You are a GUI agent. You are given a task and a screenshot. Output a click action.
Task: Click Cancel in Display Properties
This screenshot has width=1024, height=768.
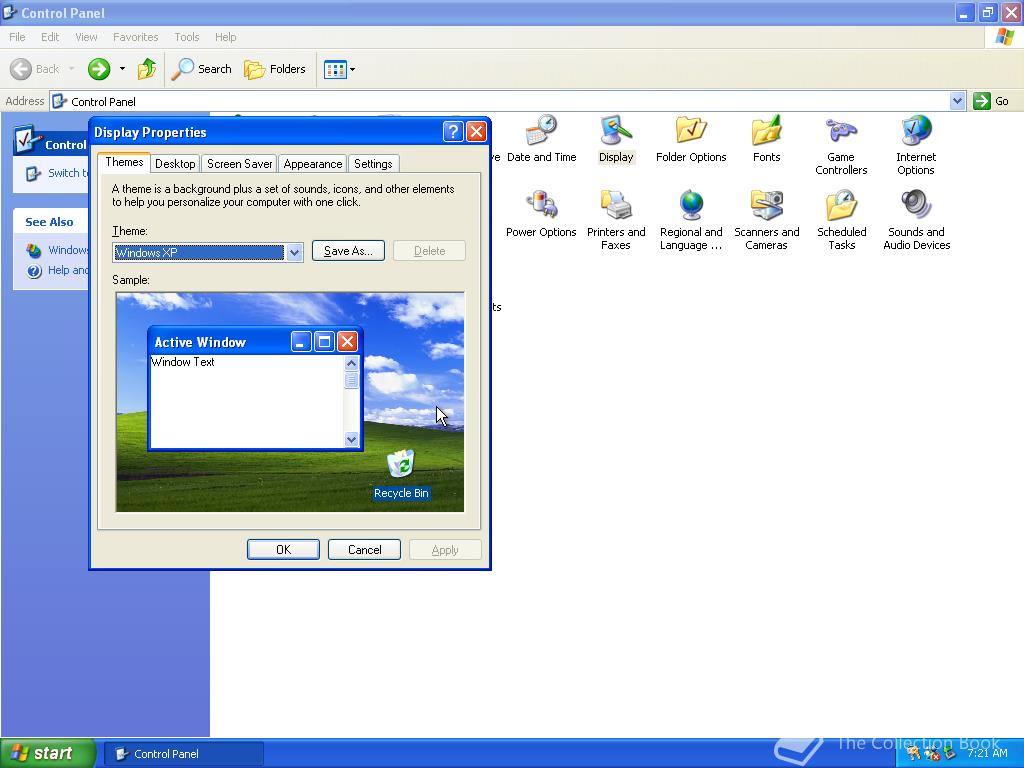pyautogui.click(x=364, y=550)
